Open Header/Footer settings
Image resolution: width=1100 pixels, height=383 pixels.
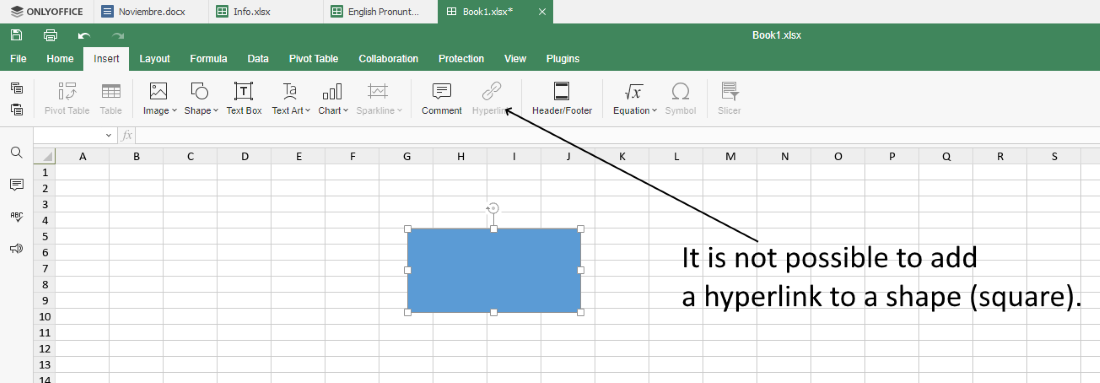tap(562, 98)
